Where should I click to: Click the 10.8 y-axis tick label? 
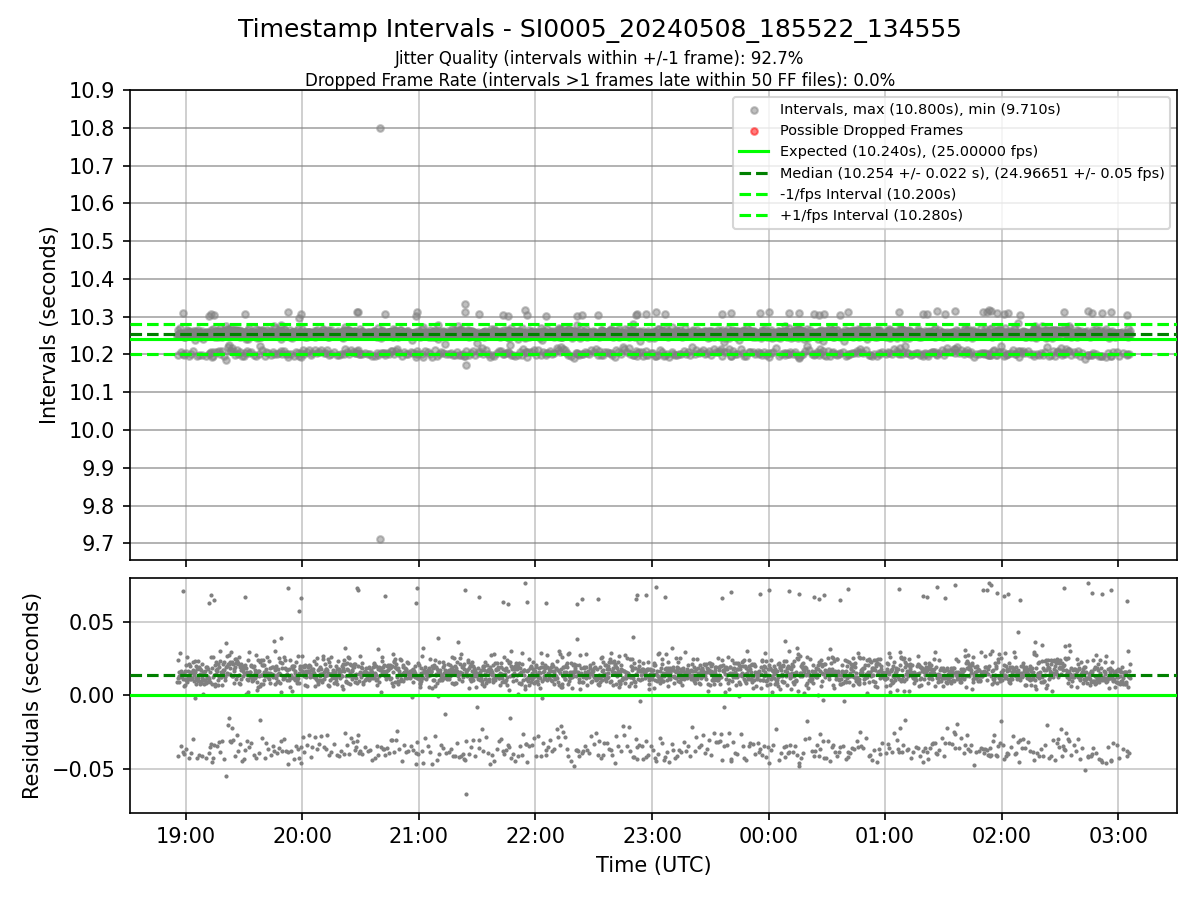tap(92, 128)
